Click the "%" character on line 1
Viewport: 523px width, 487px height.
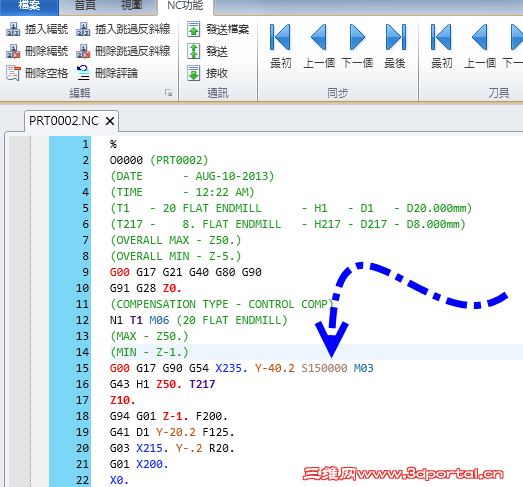click(113, 144)
